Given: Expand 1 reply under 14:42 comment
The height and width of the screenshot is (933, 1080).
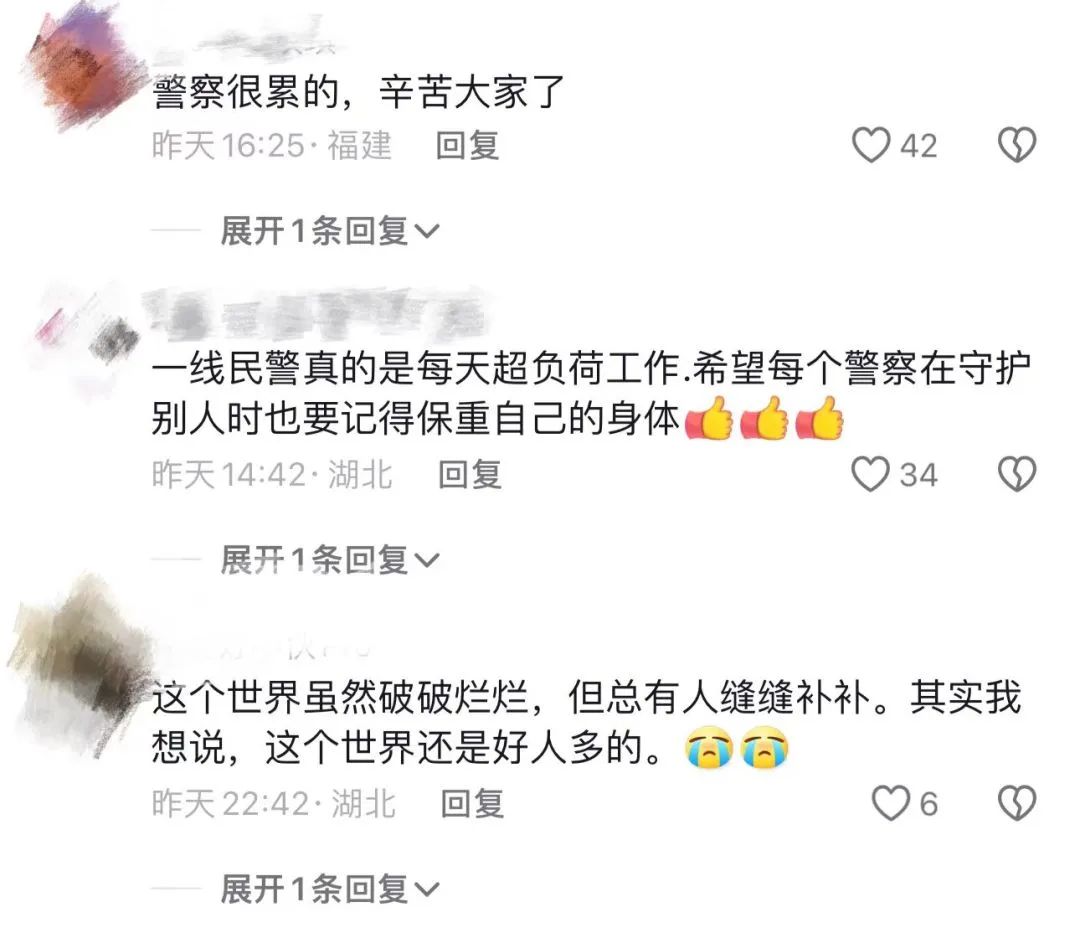Looking at the screenshot, I should (329, 560).
